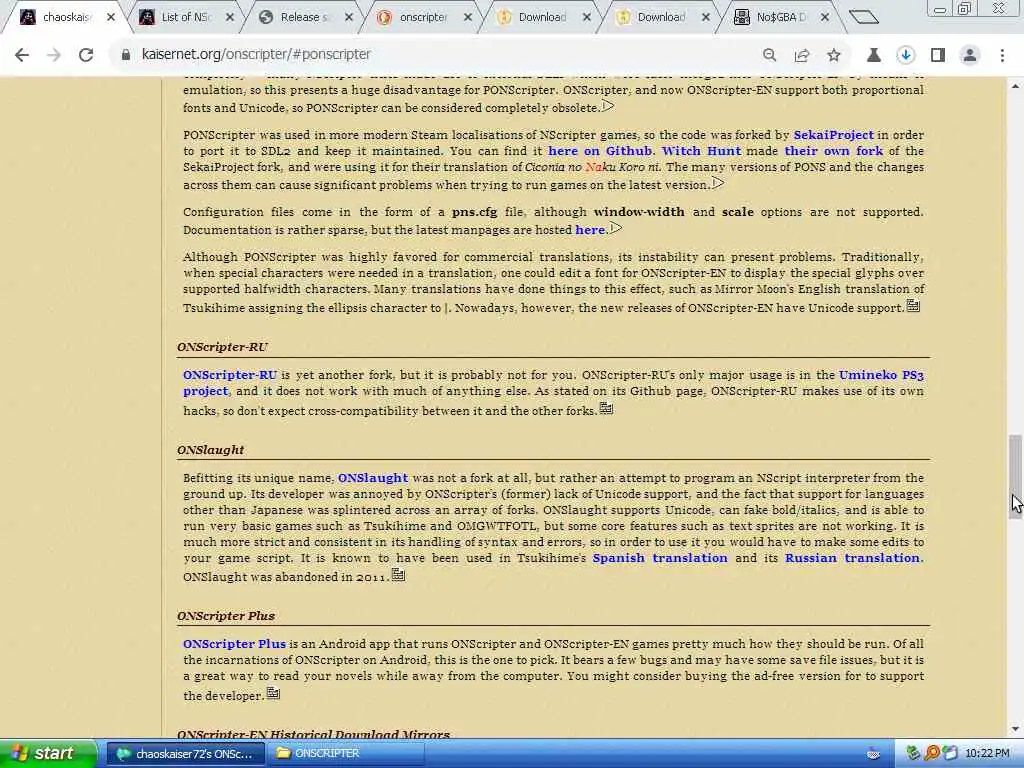The height and width of the screenshot is (768, 1024).
Task: Open the second Download tab
Action: (660, 17)
